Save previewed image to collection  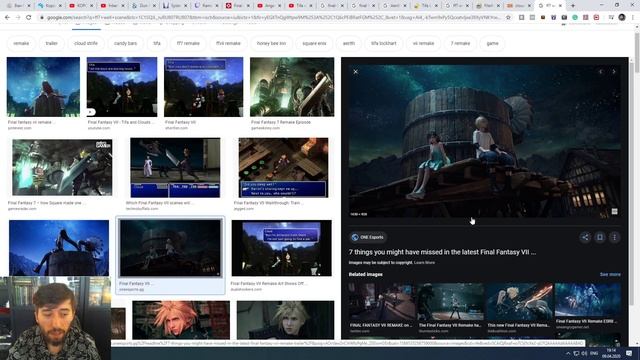click(600, 237)
